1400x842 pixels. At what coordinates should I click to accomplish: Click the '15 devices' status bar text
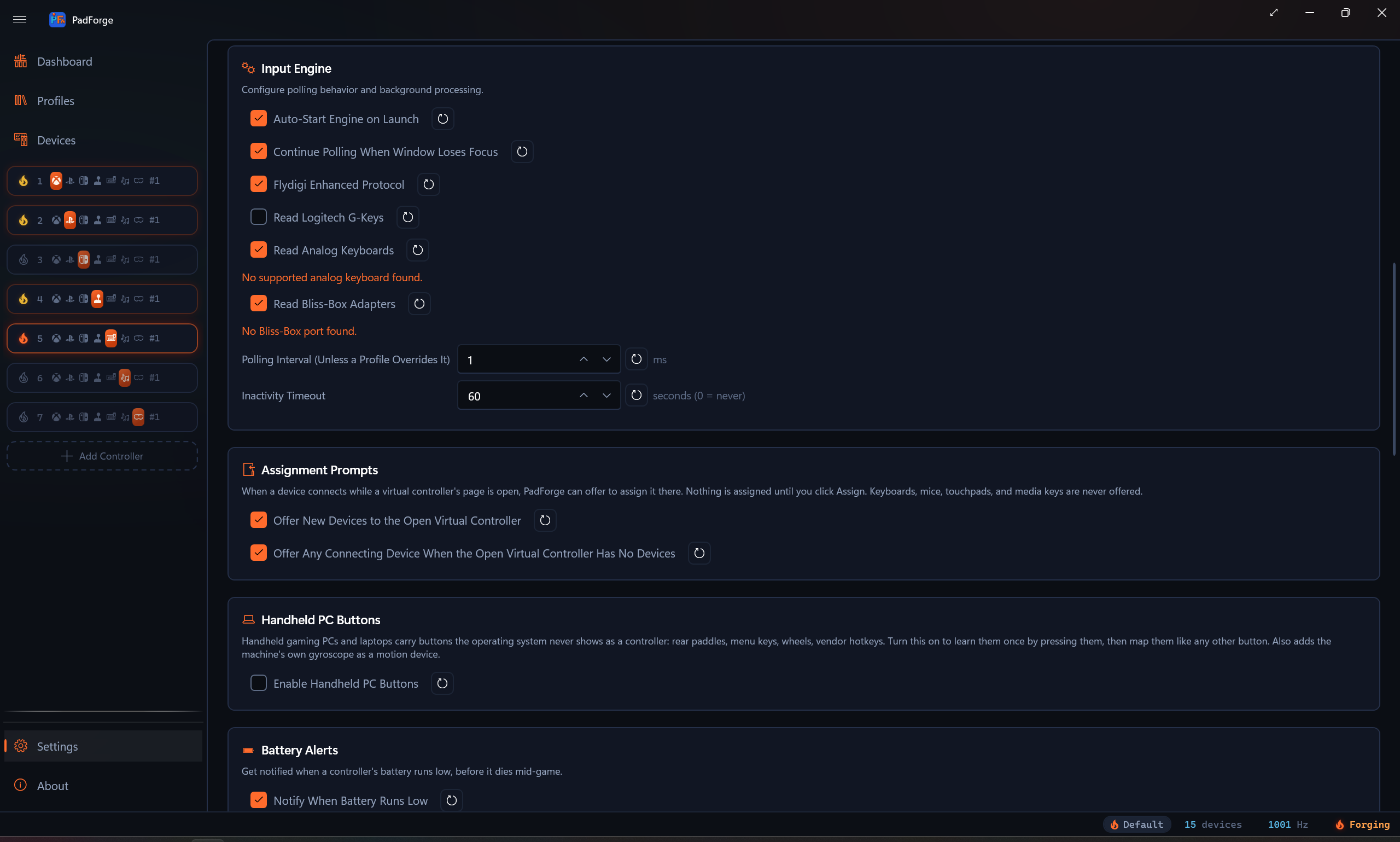(x=1213, y=825)
